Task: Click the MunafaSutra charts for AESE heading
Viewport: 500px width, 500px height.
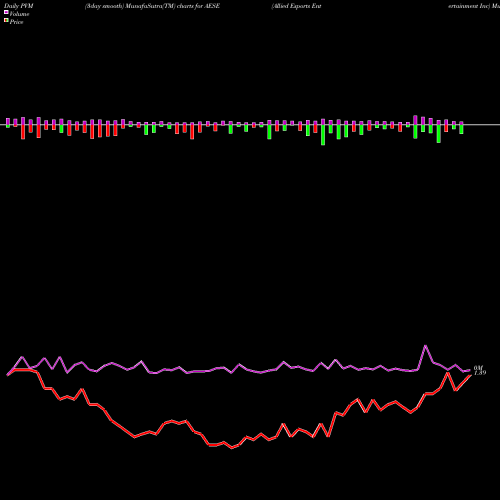Action: 152,6
